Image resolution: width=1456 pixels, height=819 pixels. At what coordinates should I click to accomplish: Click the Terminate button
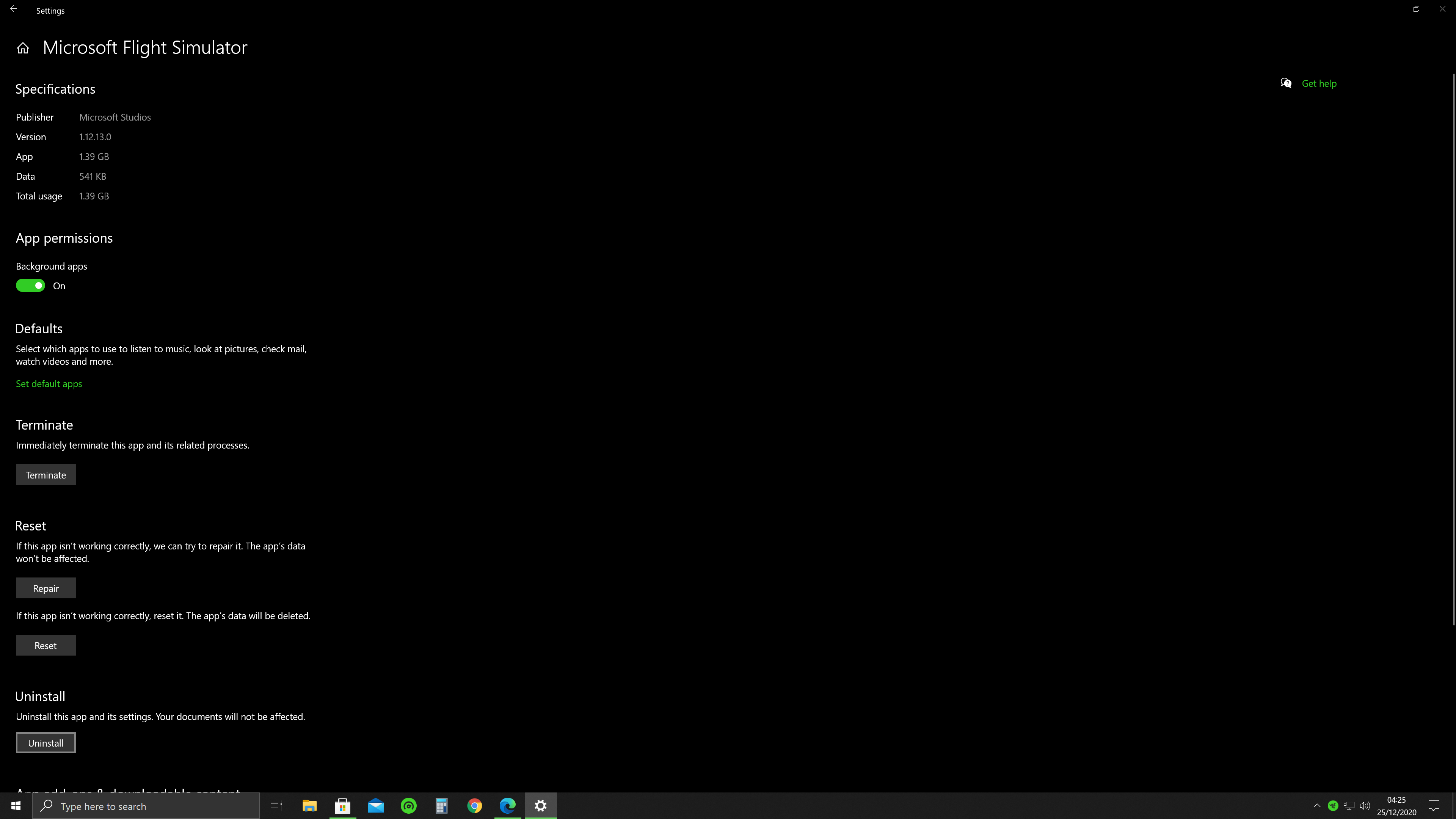point(46,475)
